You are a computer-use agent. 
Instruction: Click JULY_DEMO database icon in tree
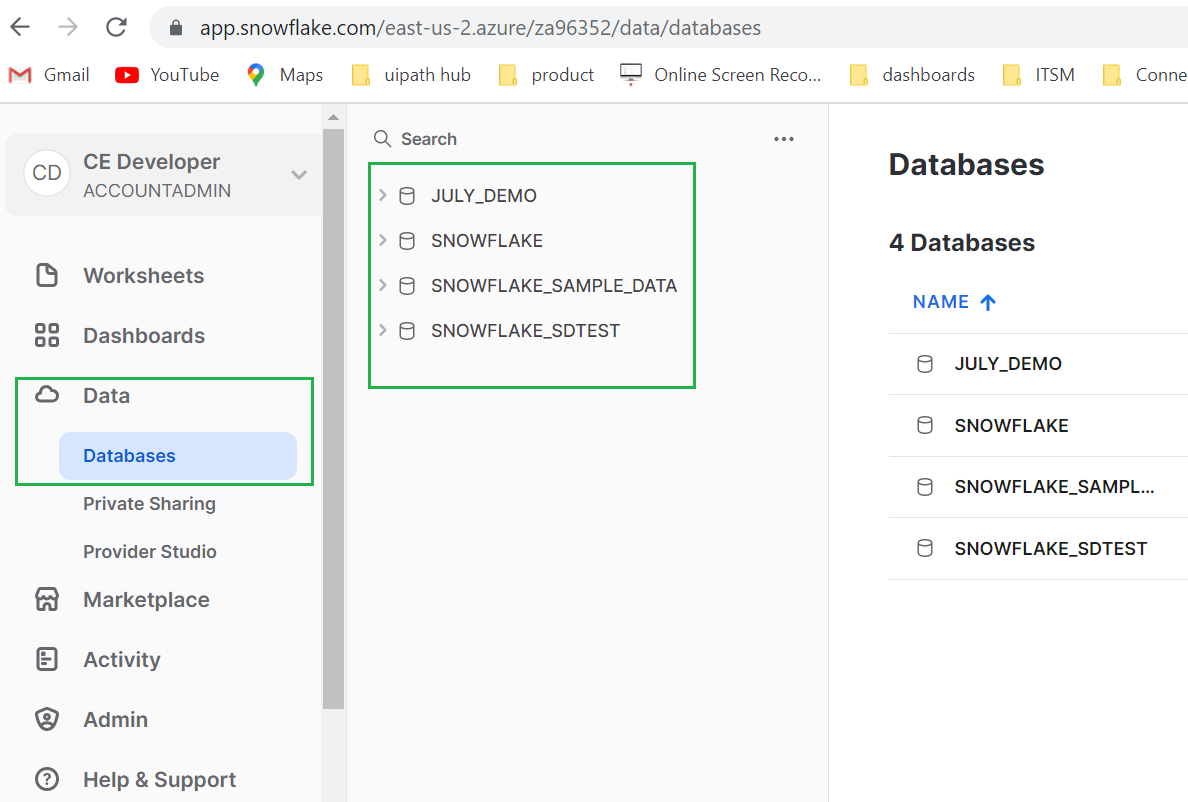pos(407,196)
